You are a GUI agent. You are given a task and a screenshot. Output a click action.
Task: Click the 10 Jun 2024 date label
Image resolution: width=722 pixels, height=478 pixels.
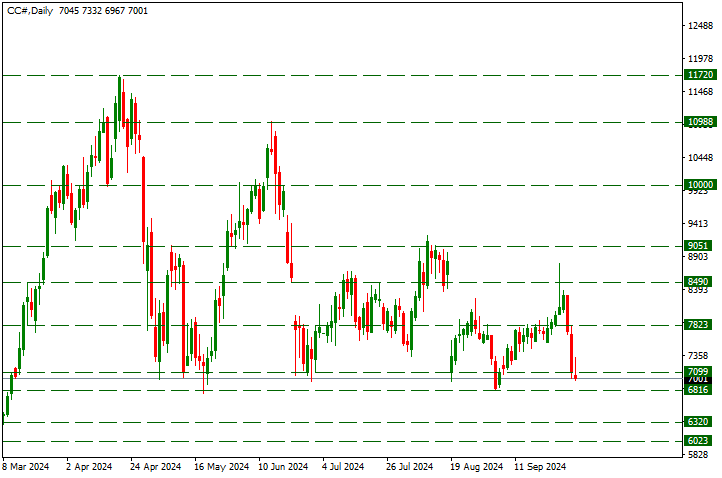click(x=283, y=467)
